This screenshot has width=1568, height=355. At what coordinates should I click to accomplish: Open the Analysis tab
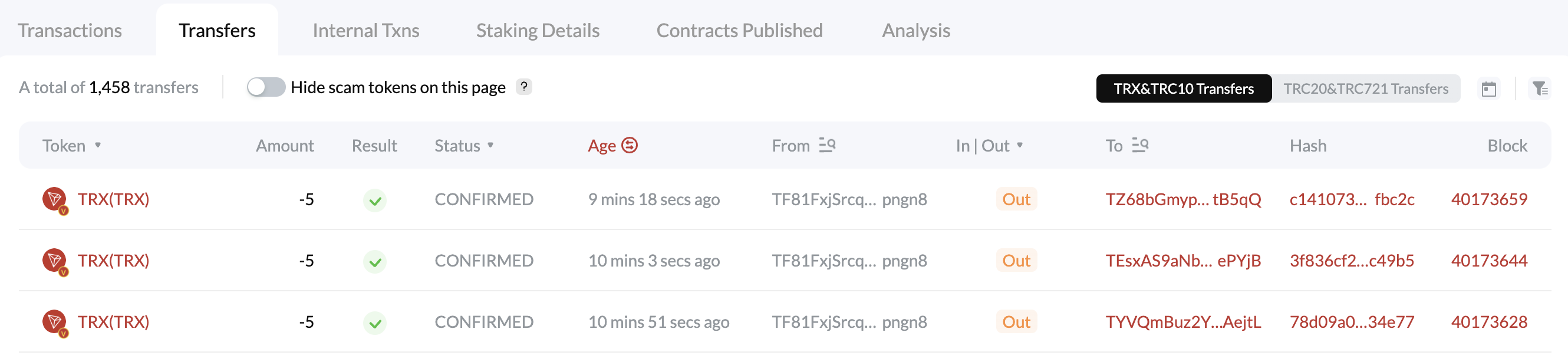coord(915,31)
